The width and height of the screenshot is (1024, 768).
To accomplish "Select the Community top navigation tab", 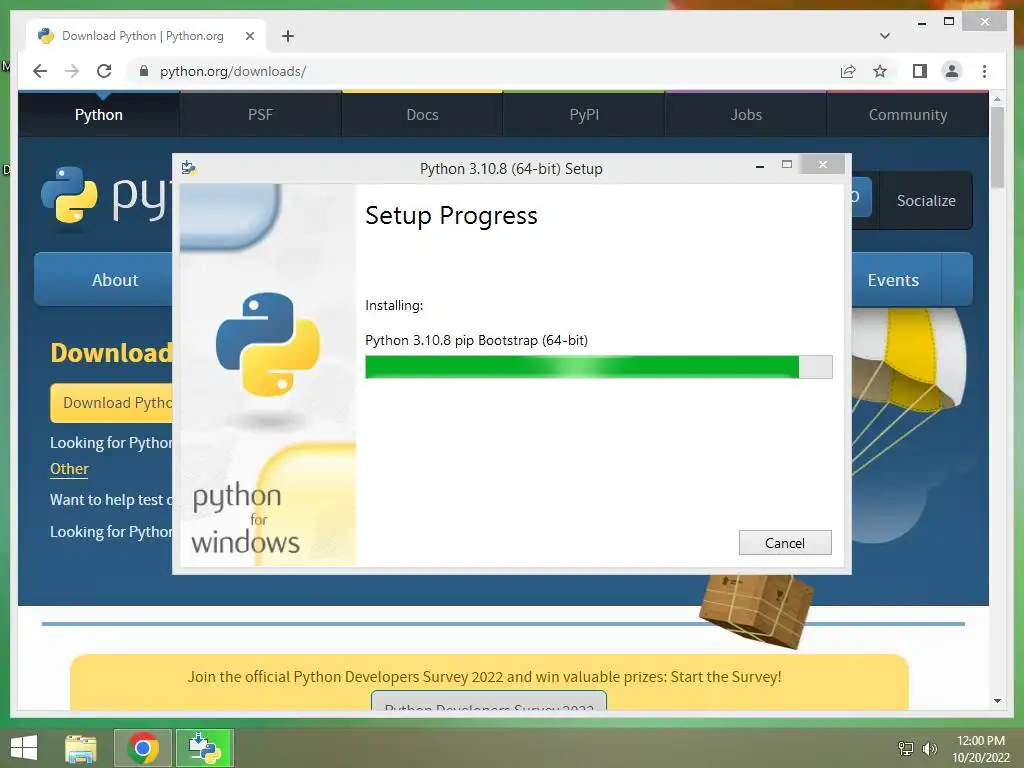I will pos(908,115).
